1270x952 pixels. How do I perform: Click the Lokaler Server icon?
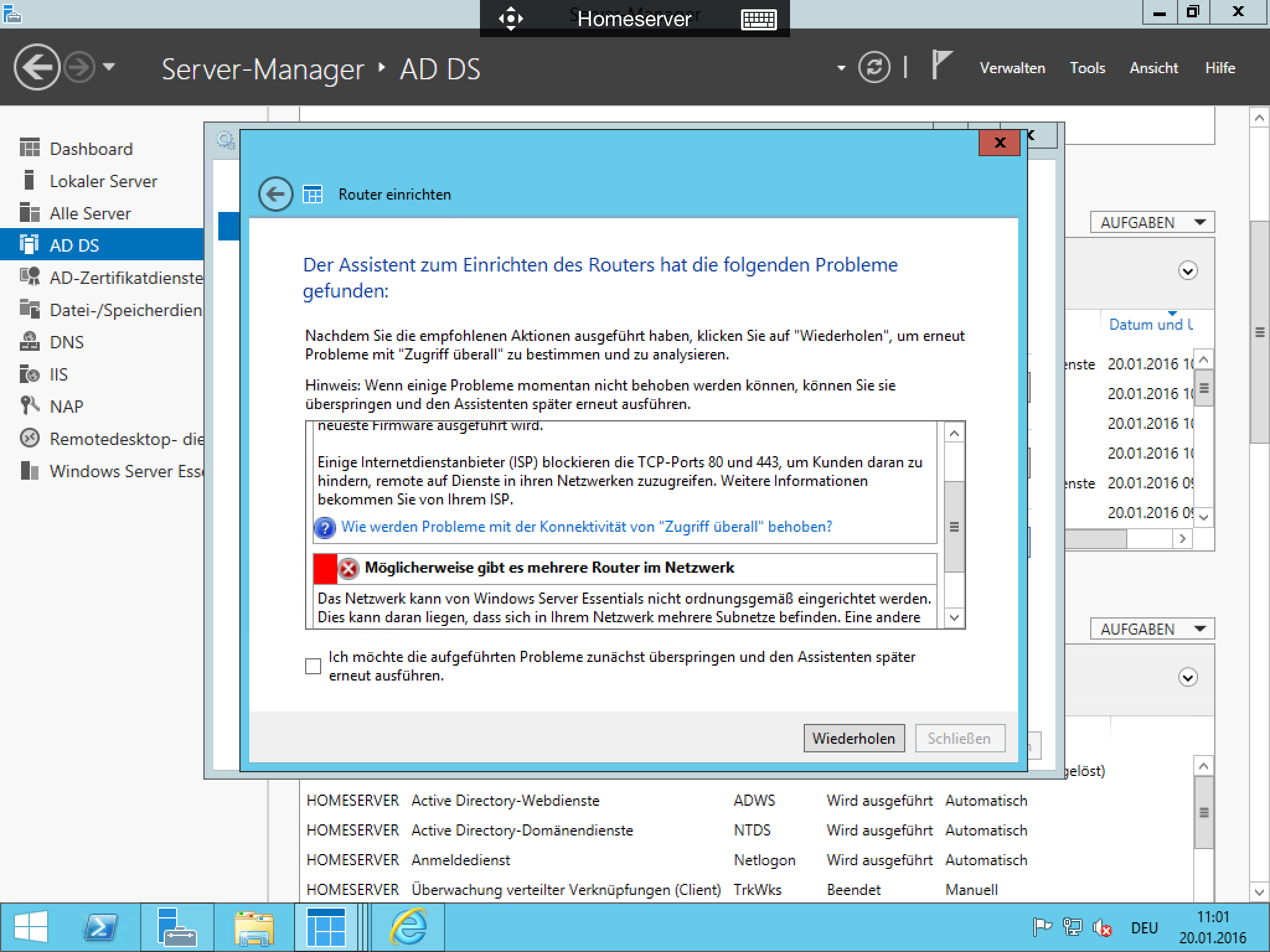(x=29, y=180)
